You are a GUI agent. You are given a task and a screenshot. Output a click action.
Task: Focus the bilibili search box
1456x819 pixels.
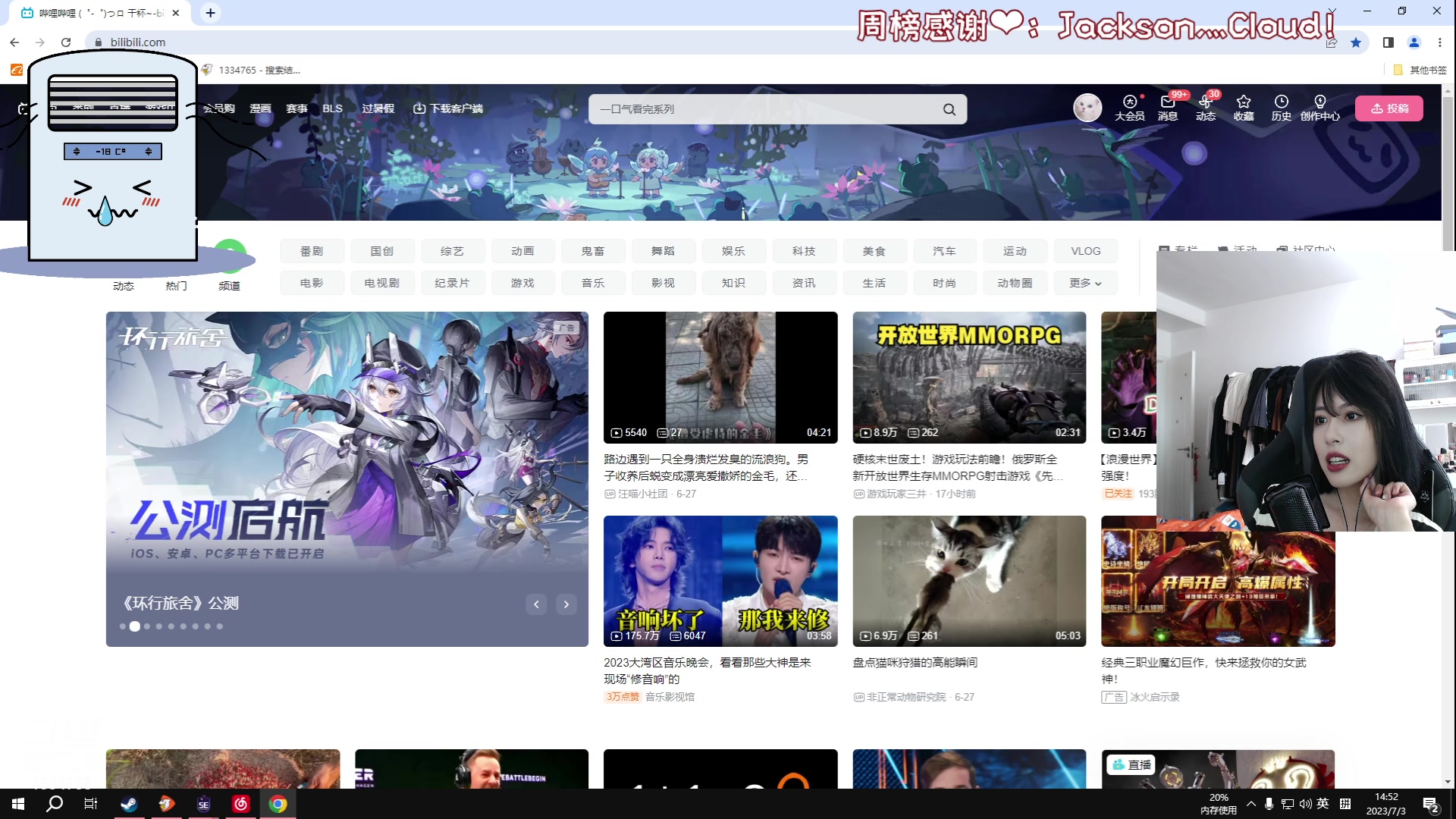click(766, 109)
